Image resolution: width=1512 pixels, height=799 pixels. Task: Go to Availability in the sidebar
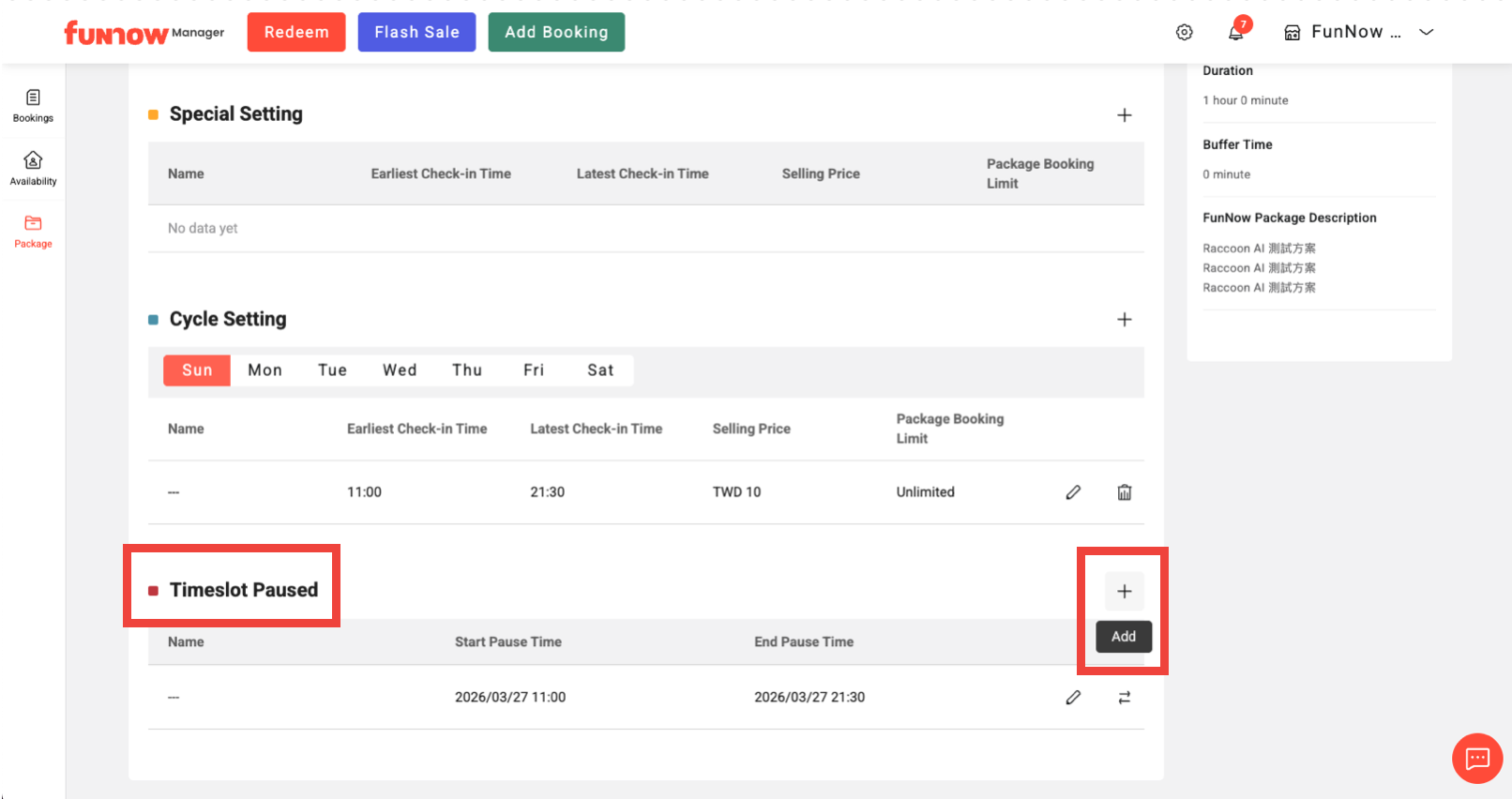coord(33,168)
